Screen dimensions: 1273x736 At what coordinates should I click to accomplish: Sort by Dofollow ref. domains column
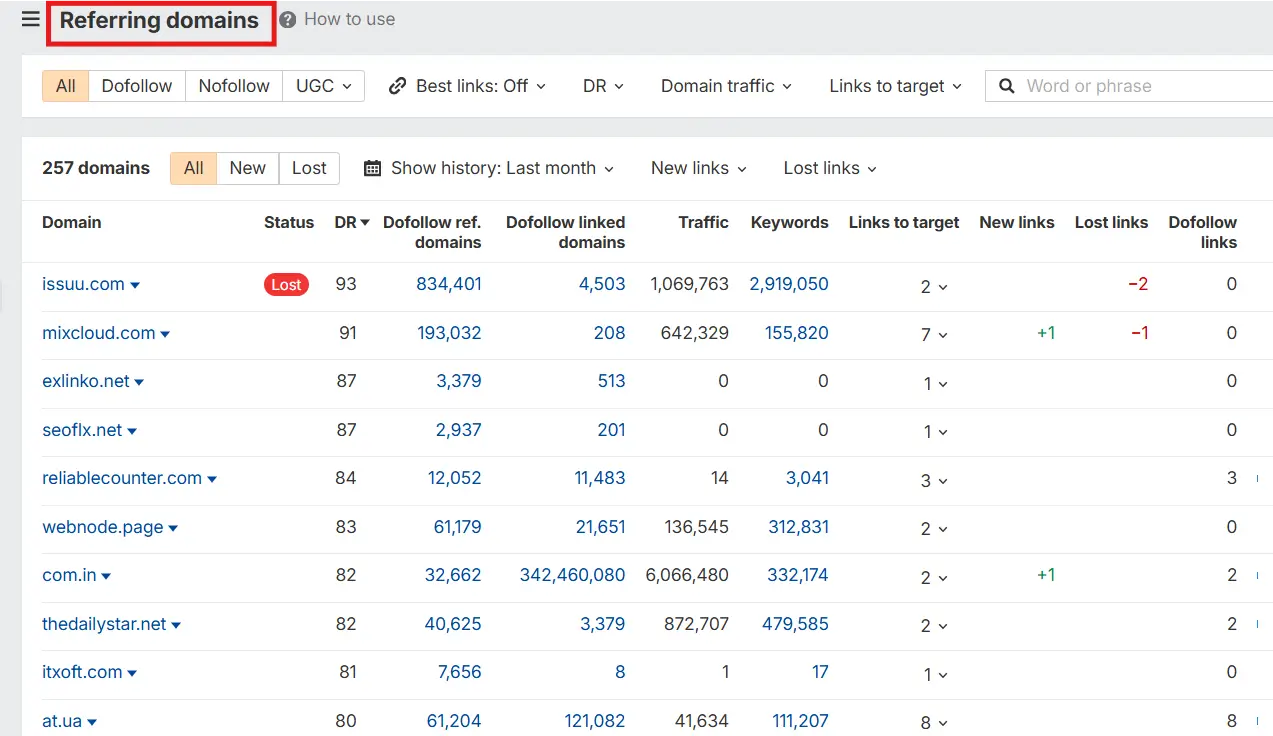(x=432, y=232)
